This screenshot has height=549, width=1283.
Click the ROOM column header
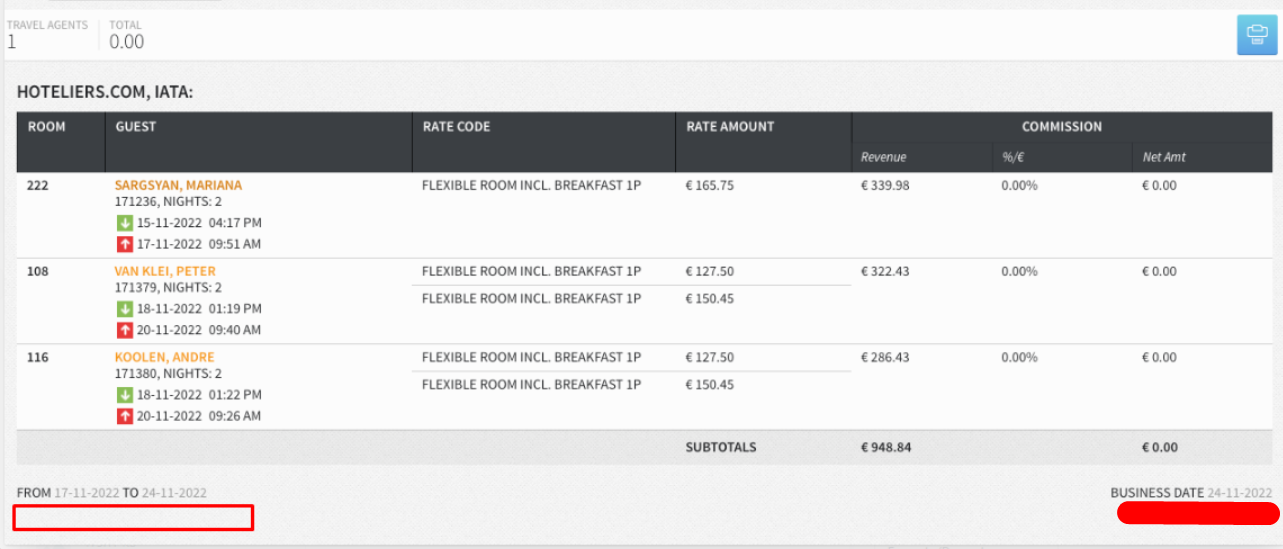tap(46, 127)
